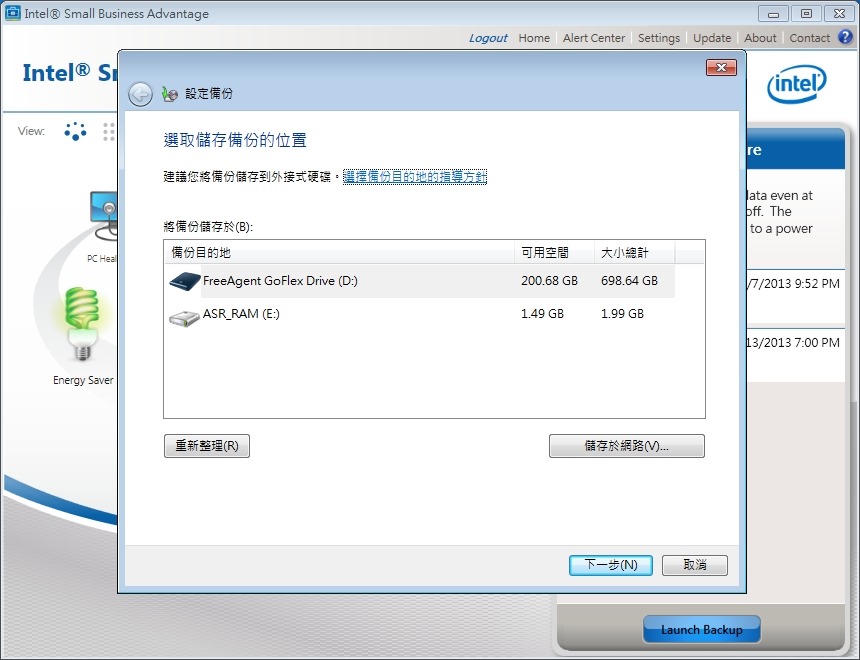
Task: Open 選擇備份目的地的指導方針 link
Action: (x=415, y=177)
